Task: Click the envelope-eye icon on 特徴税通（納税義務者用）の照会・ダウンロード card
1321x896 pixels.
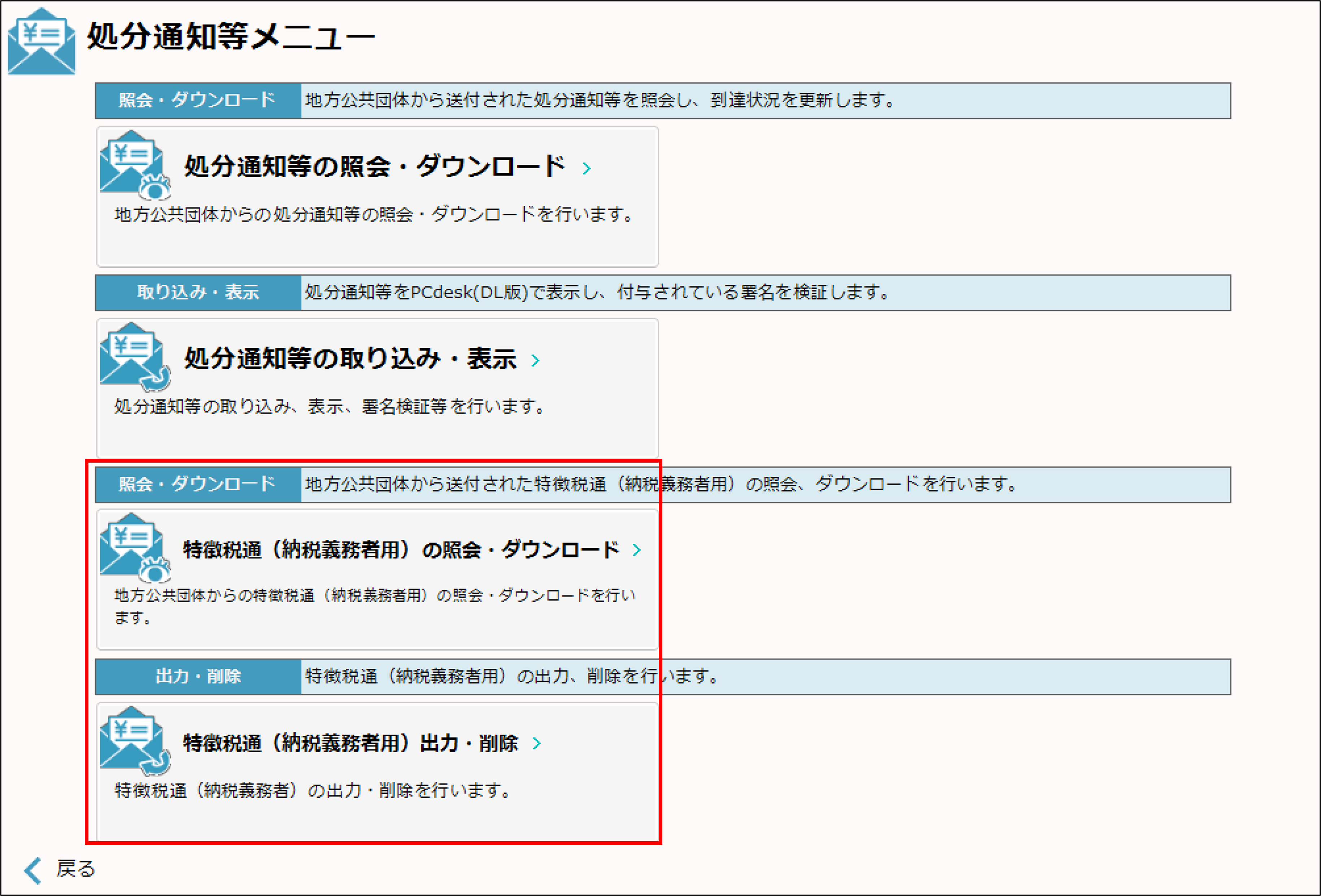Action: (135, 548)
